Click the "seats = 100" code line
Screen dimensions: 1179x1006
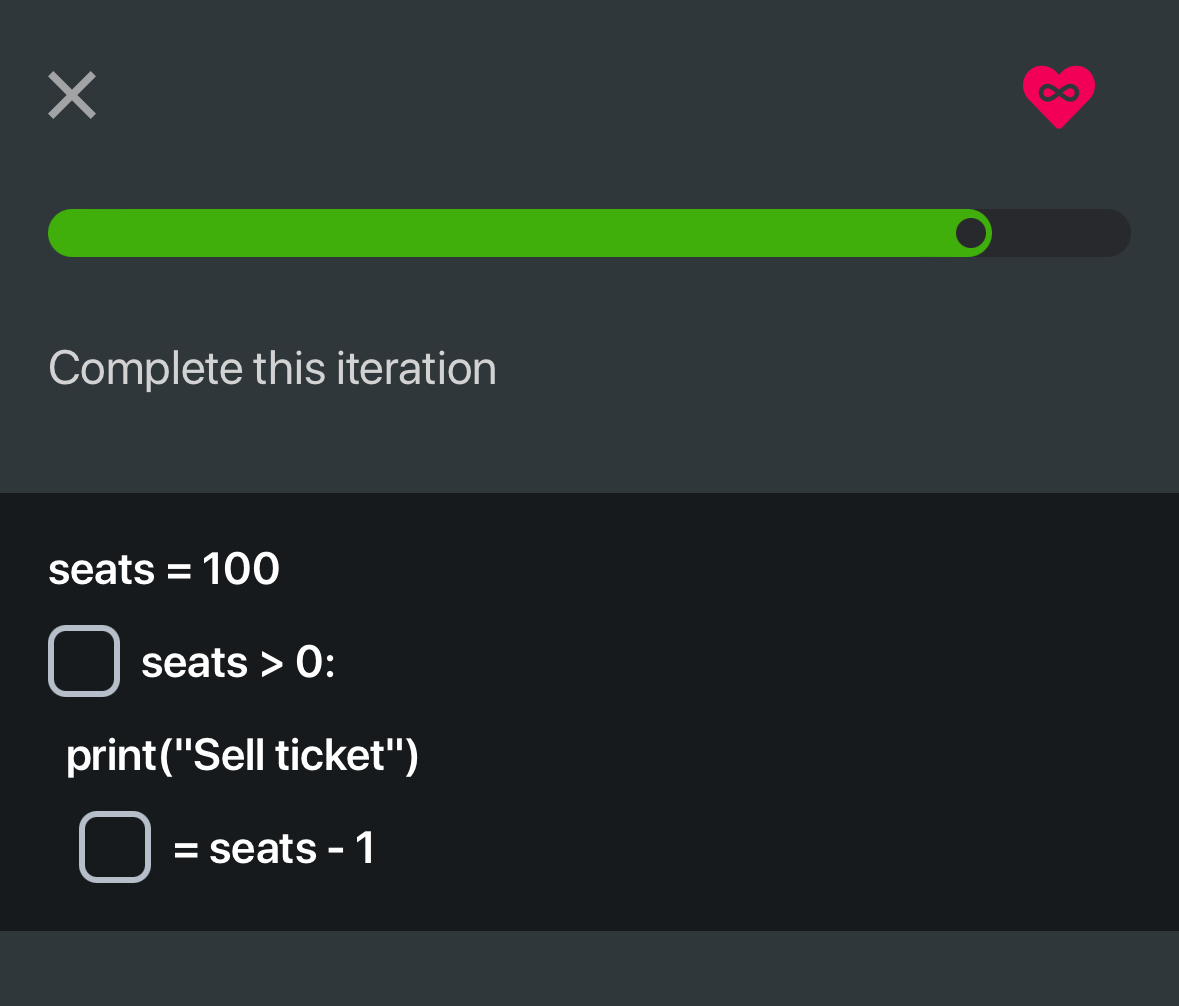tap(164, 569)
